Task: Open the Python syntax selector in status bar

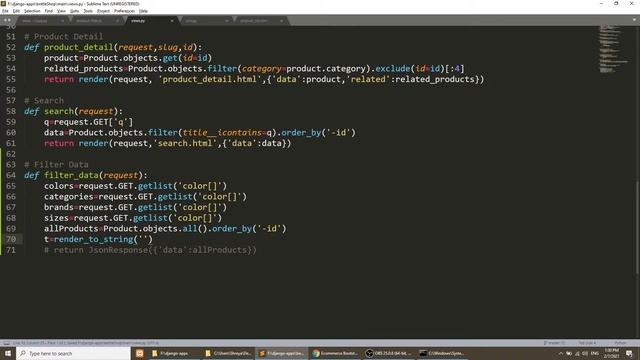Action: coord(620,343)
